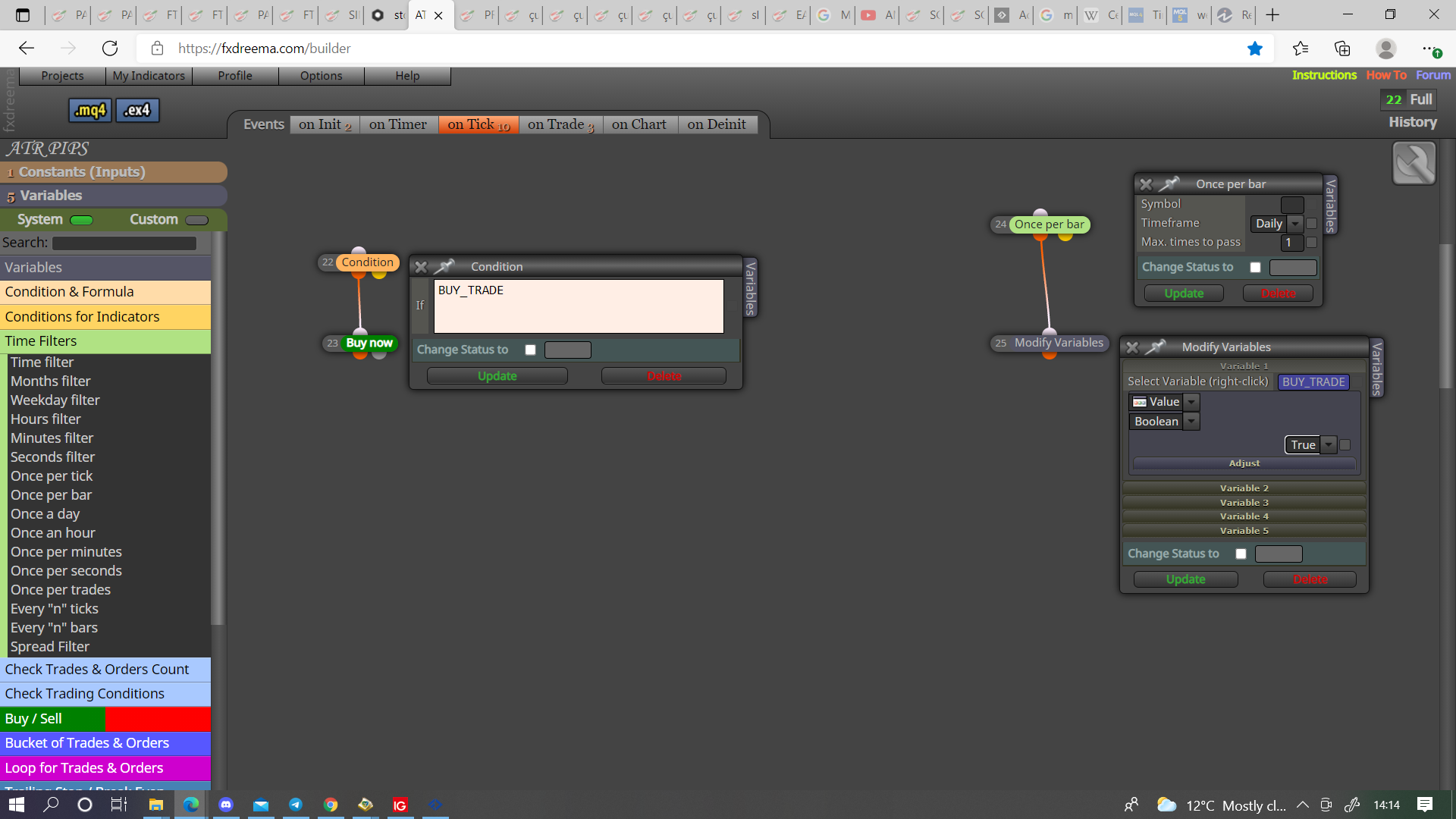Click Update in the Condition panel

point(497,376)
